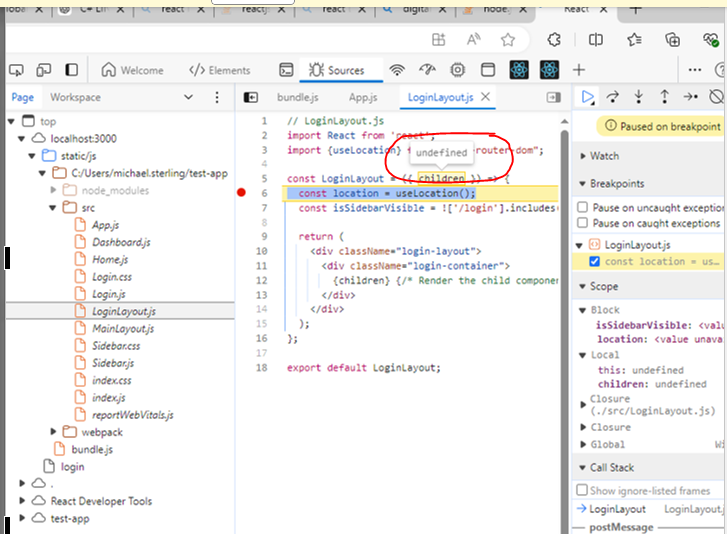This screenshot has width=727, height=534.
Task: Open DevTools more options ellipsis
Action: click(x=695, y=70)
